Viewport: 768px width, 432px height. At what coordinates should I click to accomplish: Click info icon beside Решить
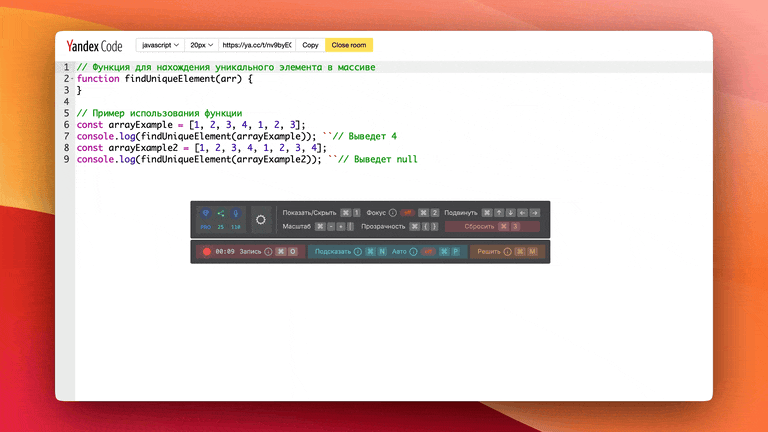tap(507, 252)
